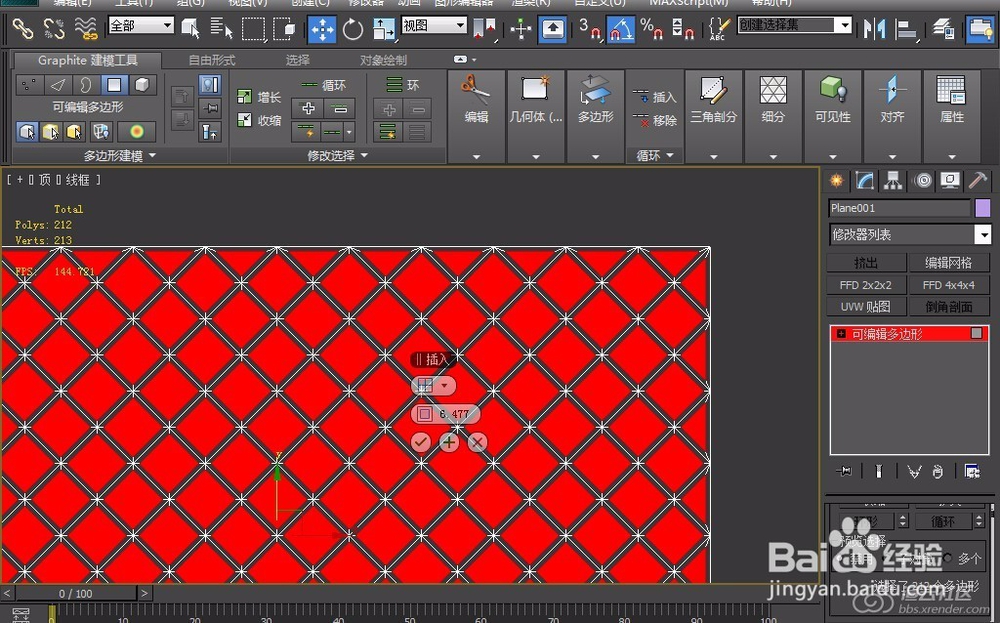The image size is (1000, 623).
Task: Click Select and Manipulate icon
Action: pyautogui.click(x=520, y=29)
